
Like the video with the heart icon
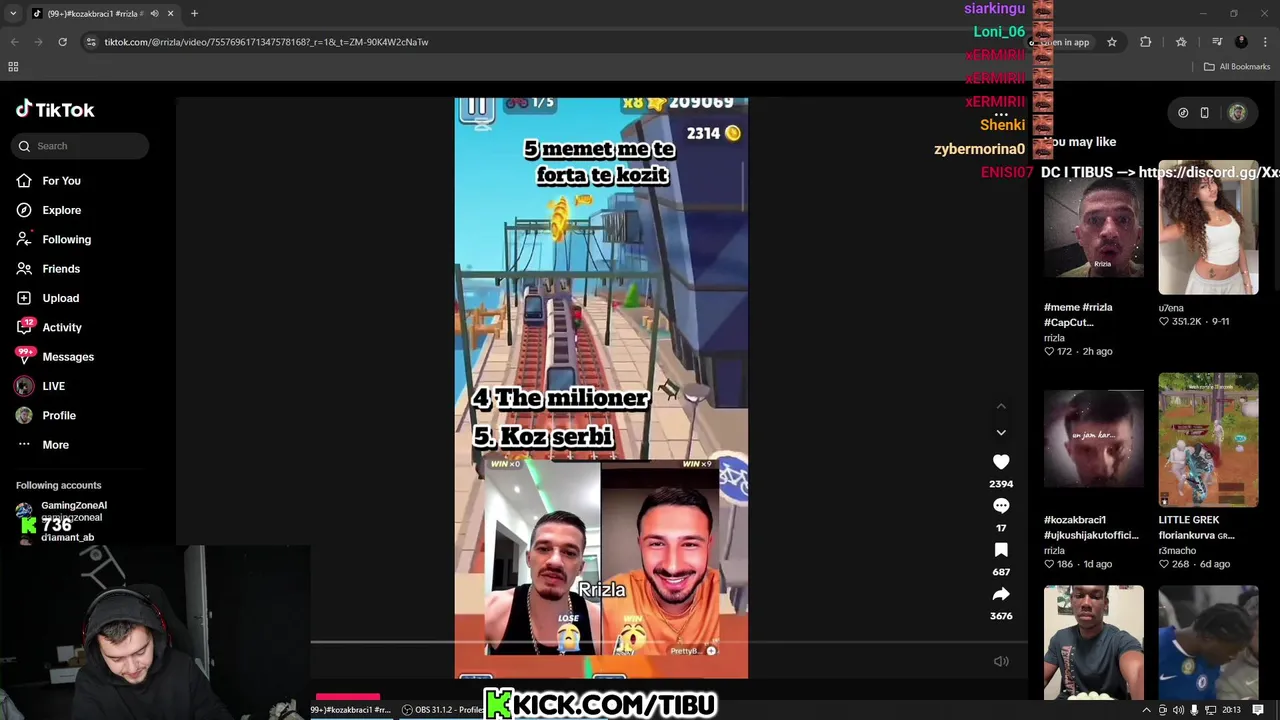coord(1001,462)
